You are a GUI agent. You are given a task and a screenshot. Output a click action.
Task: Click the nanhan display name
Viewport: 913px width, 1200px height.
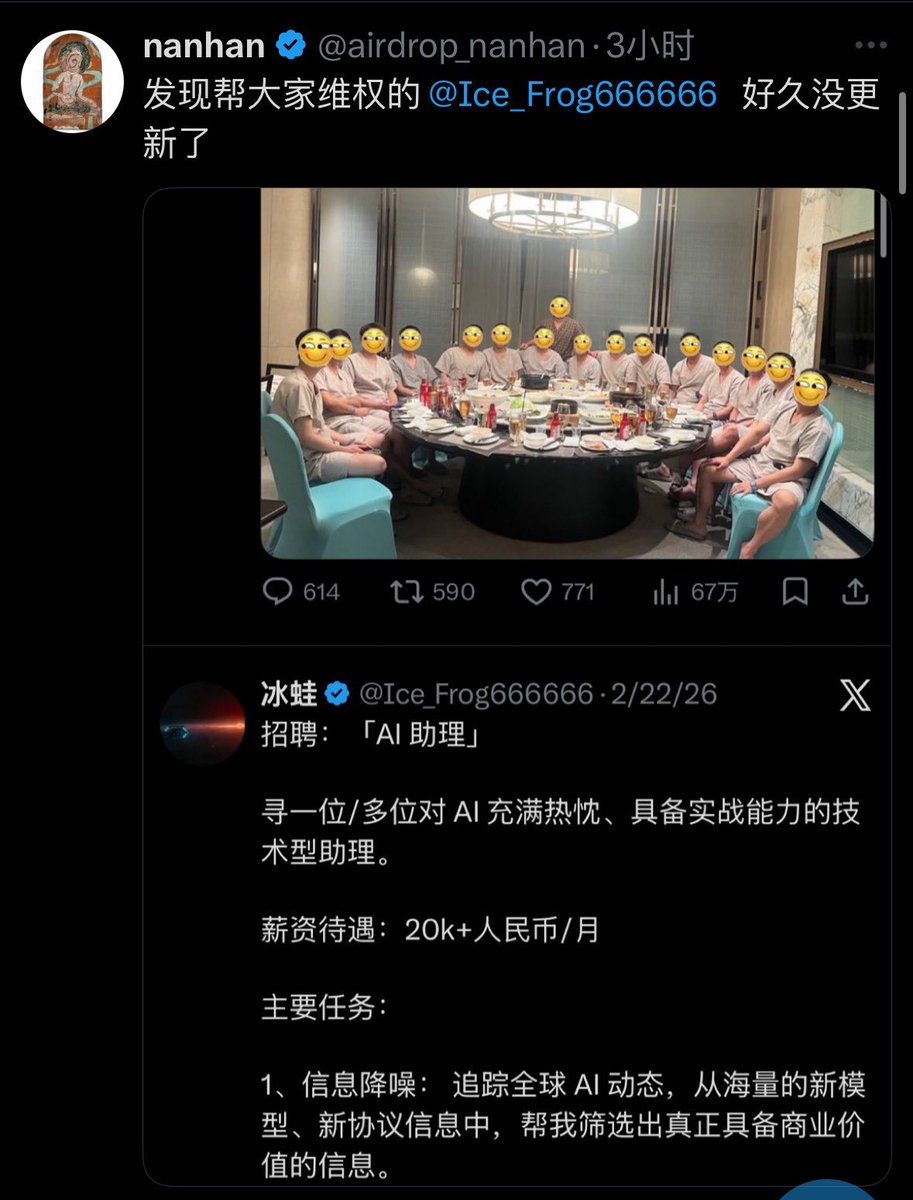[204, 45]
